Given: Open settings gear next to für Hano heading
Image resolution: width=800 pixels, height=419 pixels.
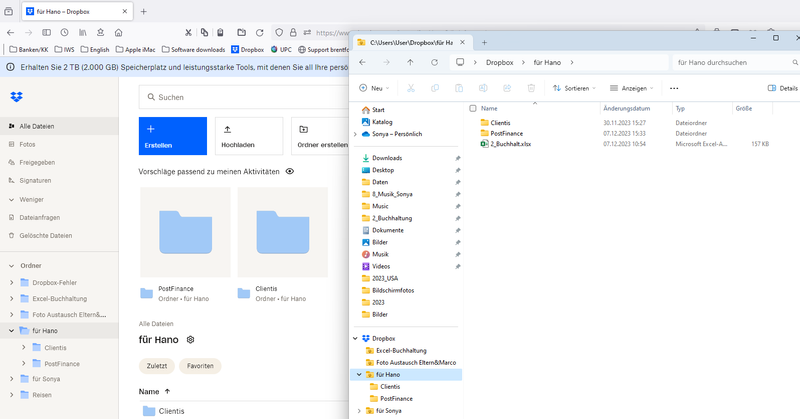Looking at the screenshot, I should pyautogui.click(x=191, y=340).
